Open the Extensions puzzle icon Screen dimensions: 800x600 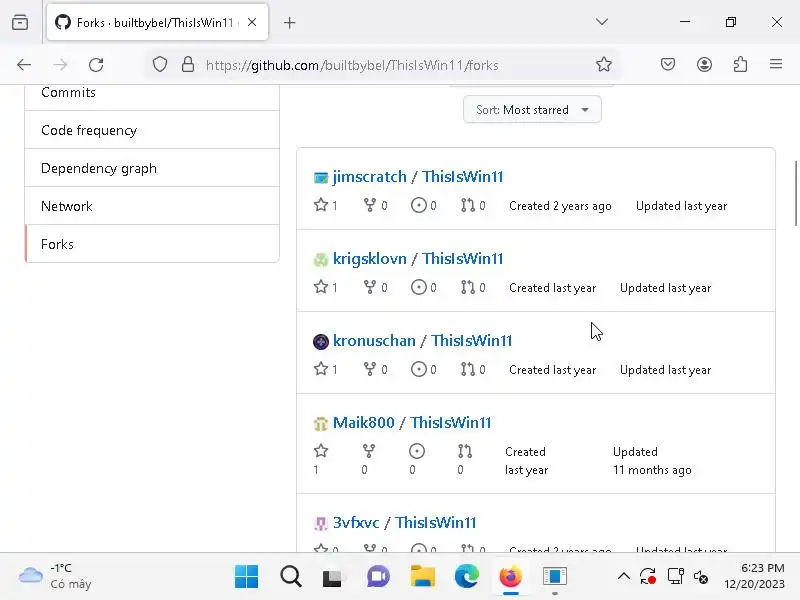[x=740, y=64]
